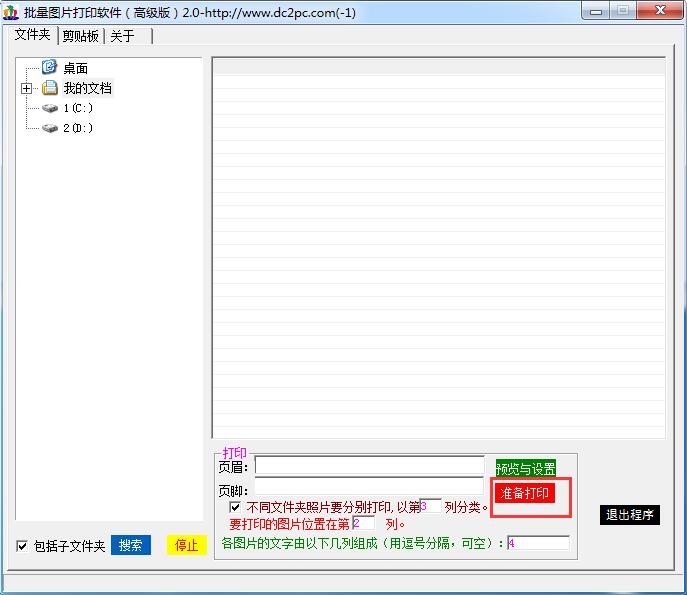Click the 页脚 footer input field

click(x=369, y=486)
